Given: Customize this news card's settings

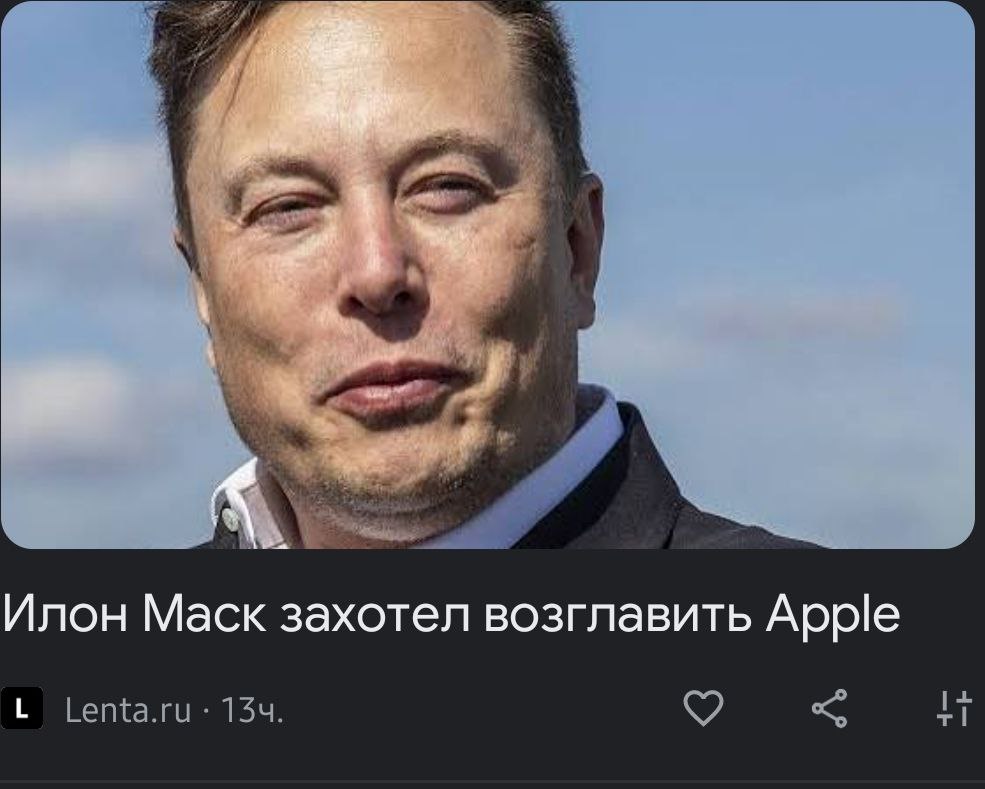Looking at the screenshot, I should point(954,708).
